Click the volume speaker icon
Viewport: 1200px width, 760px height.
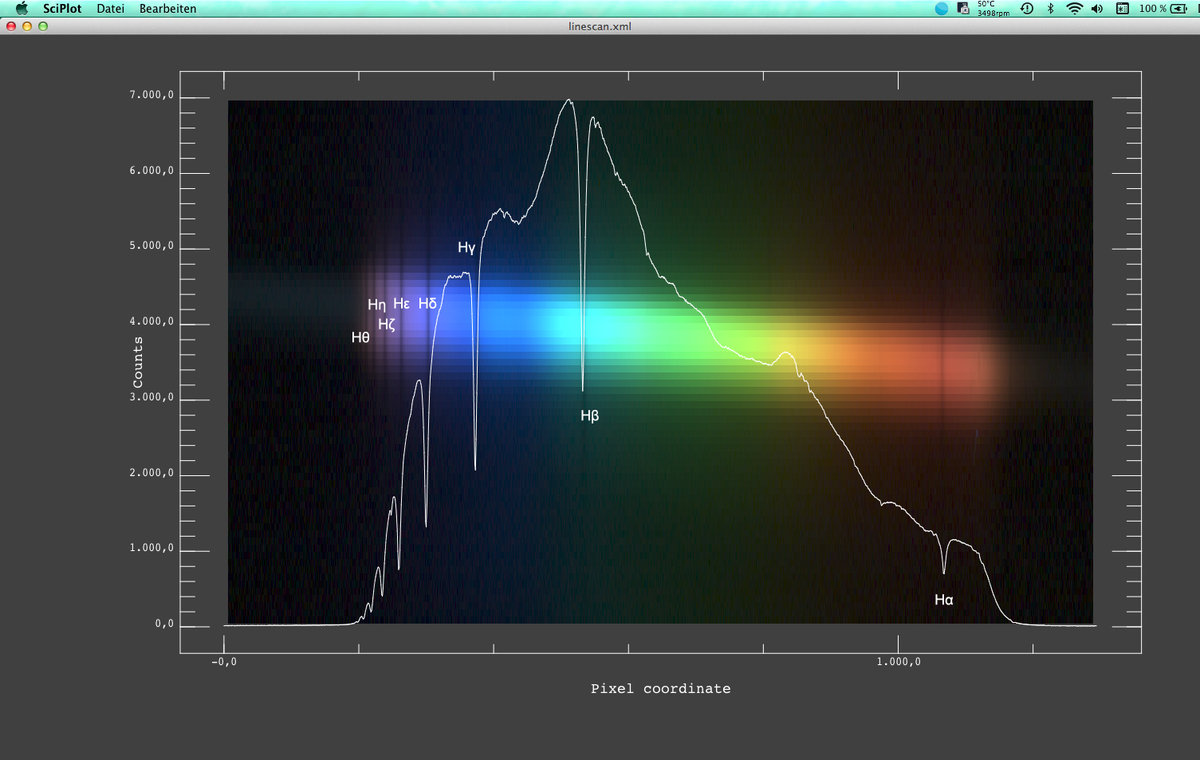1097,8
